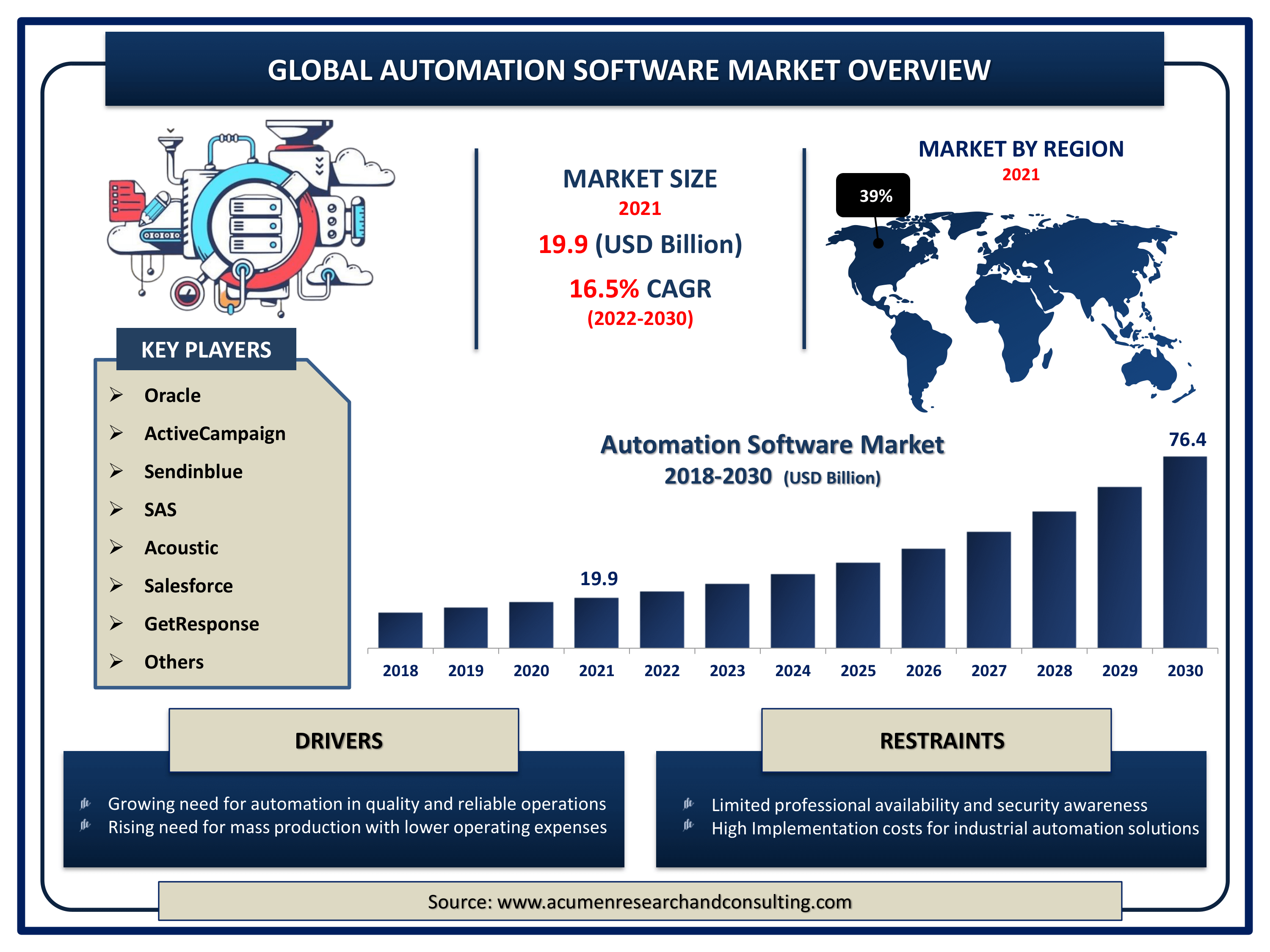The height and width of the screenshot is (952, 1270).
Task: Click the '16.5% CAGR' text
Action: [640, 289]
